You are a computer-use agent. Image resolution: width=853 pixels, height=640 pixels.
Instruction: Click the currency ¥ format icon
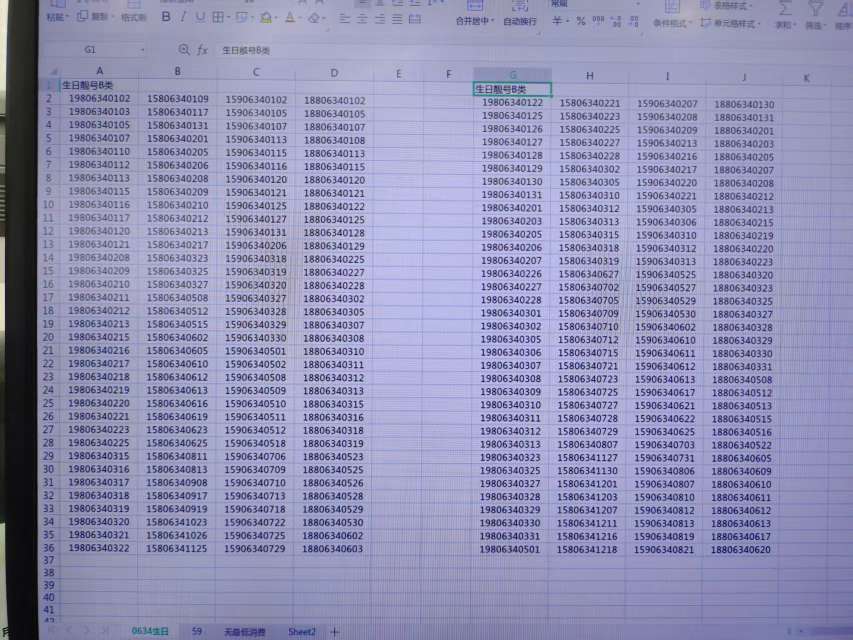(x=557, y=21)
